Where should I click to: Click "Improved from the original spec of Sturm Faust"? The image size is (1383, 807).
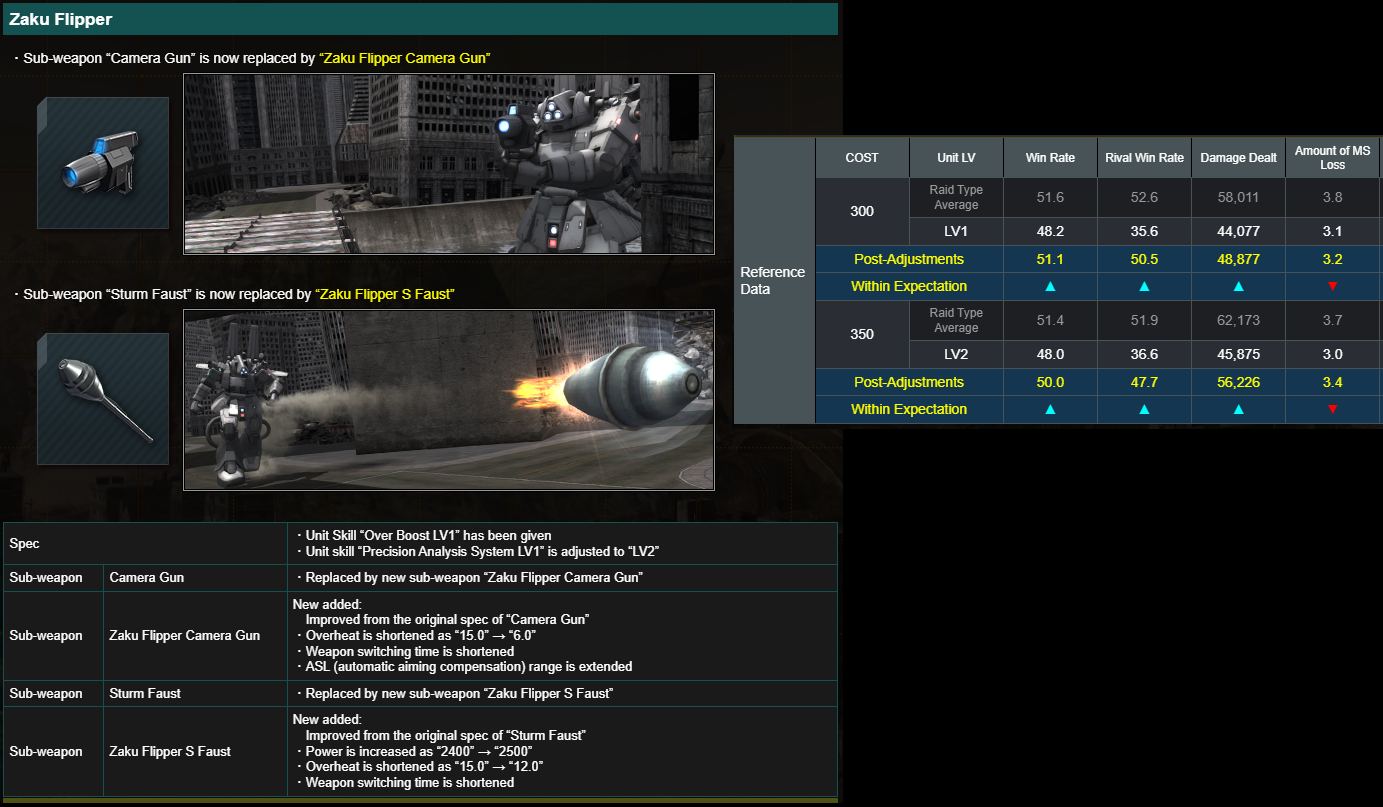click(x=446, y=735)
